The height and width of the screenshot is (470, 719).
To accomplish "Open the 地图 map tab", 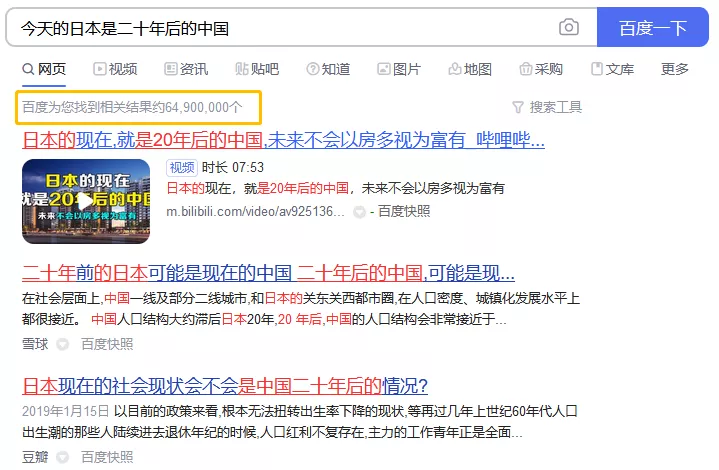I will (470, 69).
